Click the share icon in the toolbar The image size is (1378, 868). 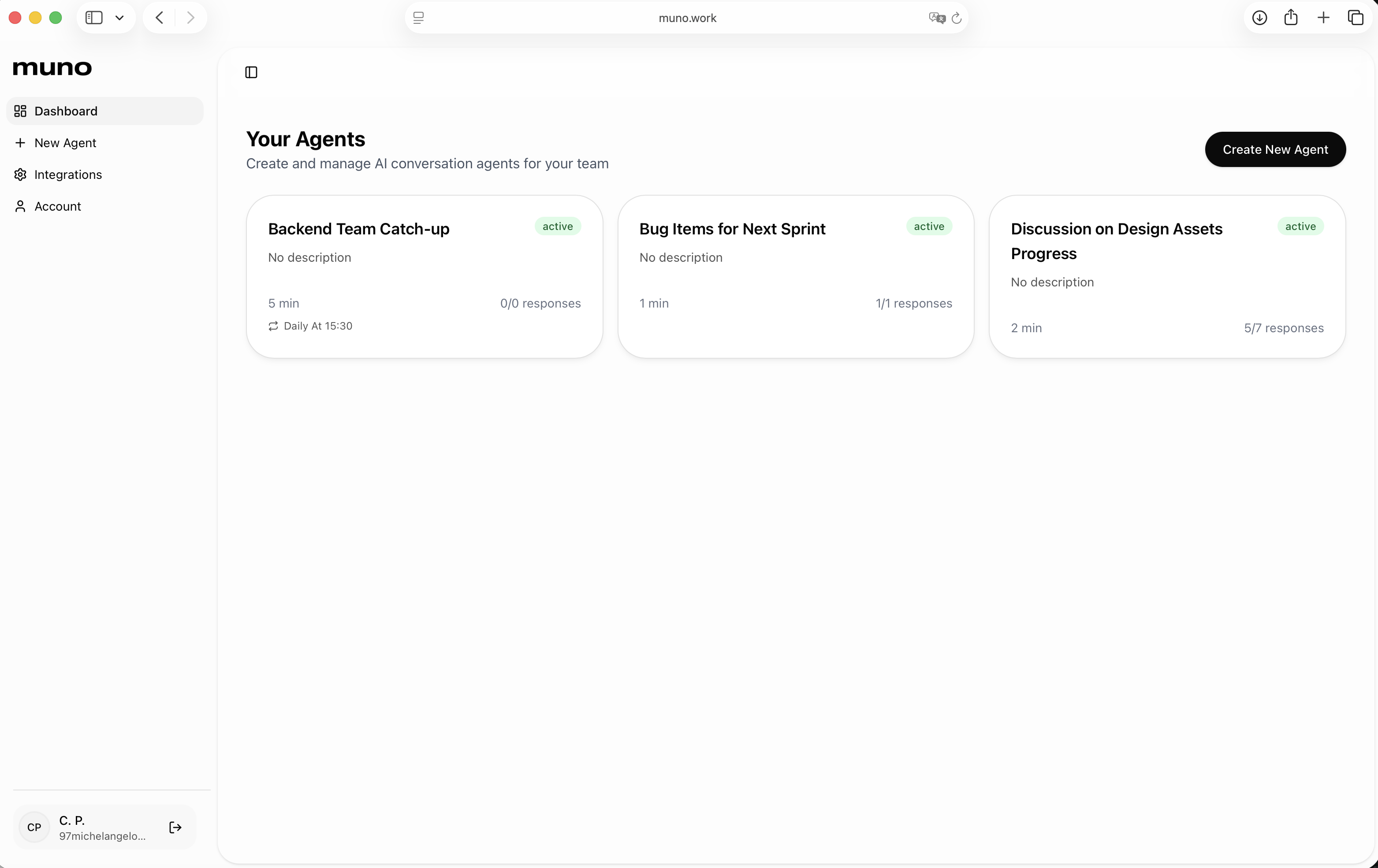point(1292,18)
